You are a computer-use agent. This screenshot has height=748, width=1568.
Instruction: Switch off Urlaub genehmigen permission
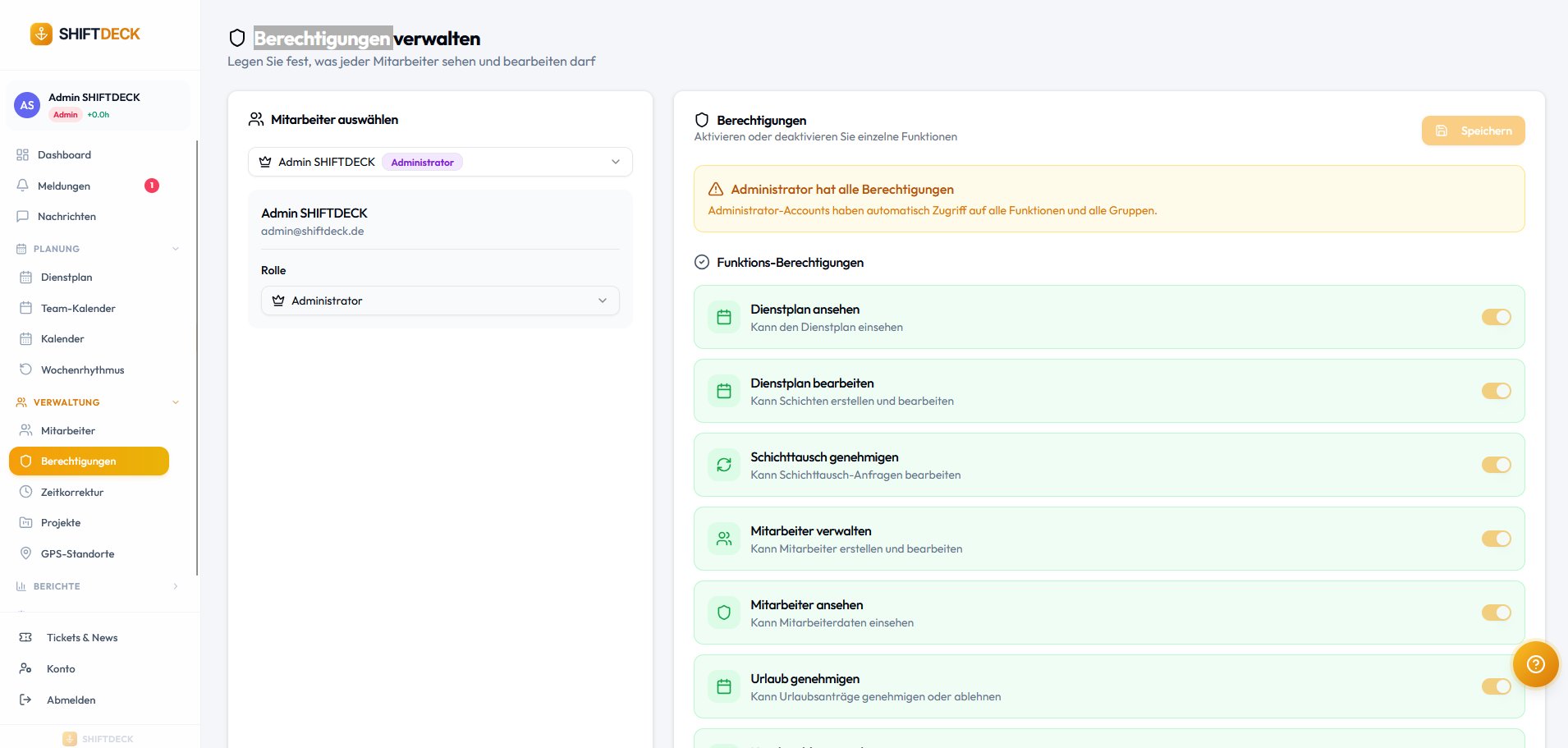coord(1496,686)
